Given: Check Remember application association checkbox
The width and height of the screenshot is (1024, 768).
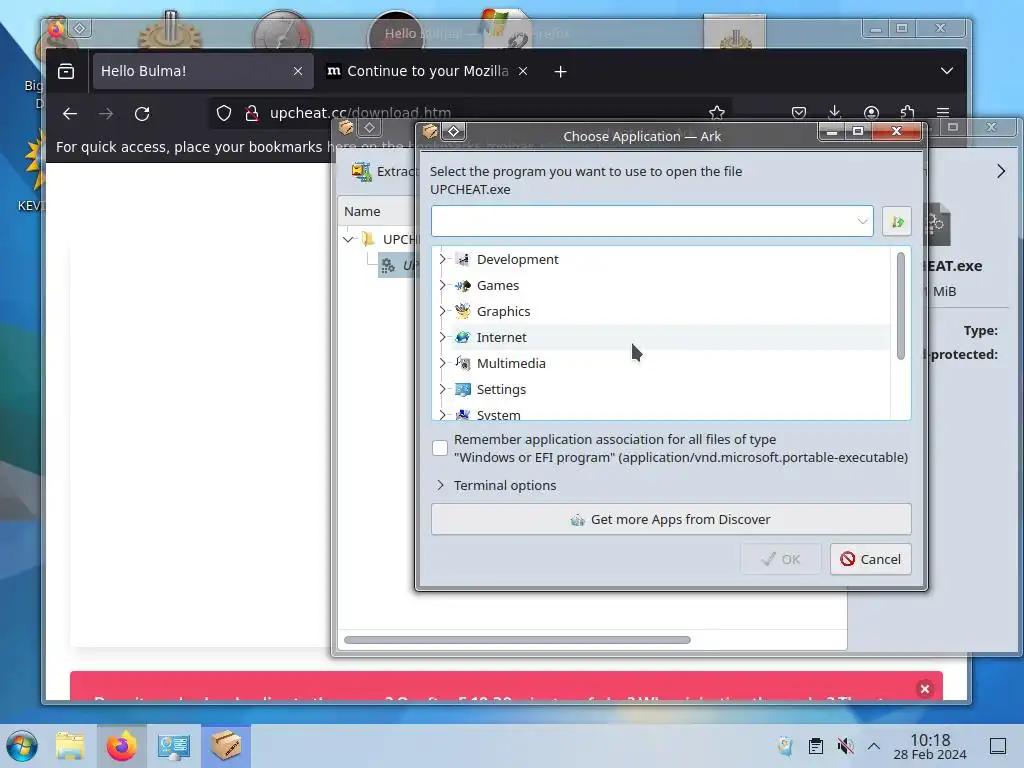Looking at the screenshot, I should click(x=440, y=448).
